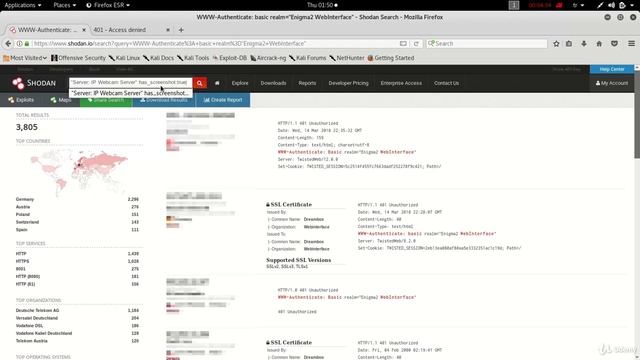Open the volume icon in the top panel
Viewport: 640px width, 360px height.
611,5
